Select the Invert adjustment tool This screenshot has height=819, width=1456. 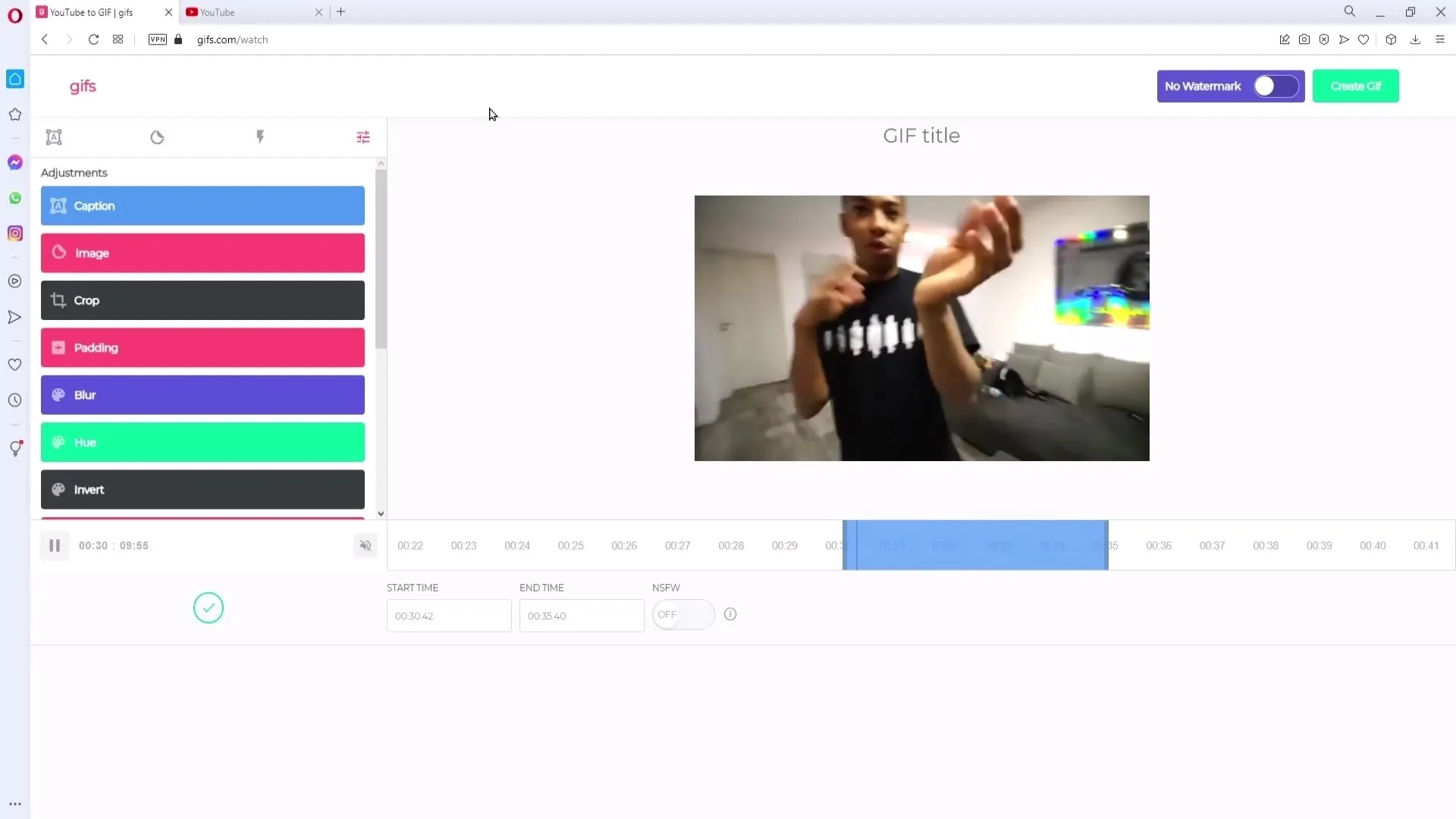(203, 489)
